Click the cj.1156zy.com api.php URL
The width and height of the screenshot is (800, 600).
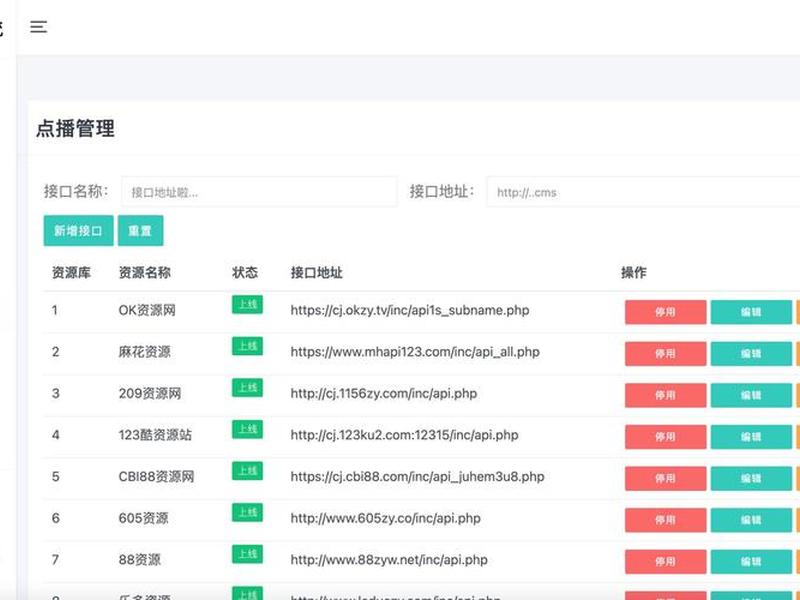tap(384, 393)
